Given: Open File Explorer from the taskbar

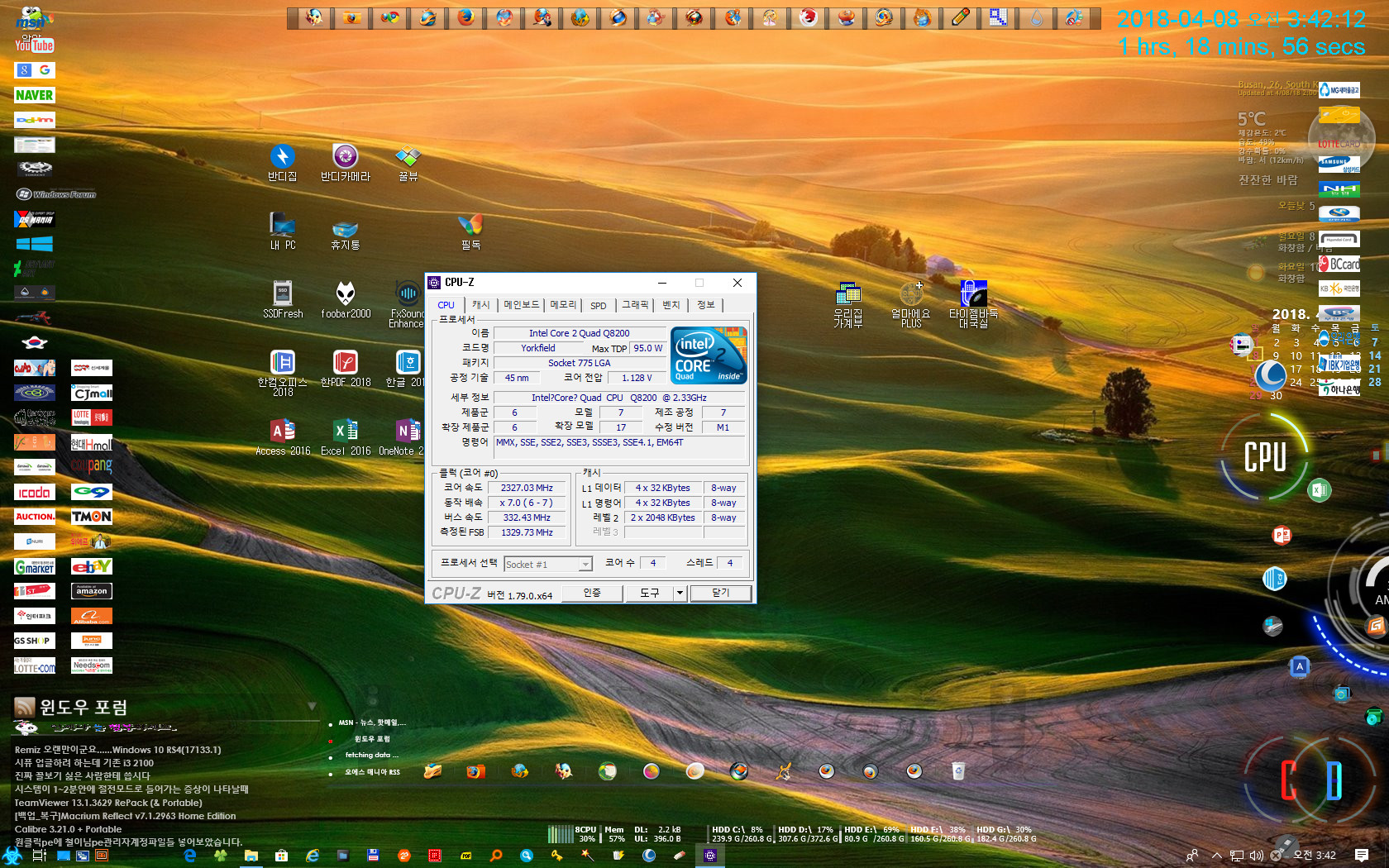Looking at the screenshot, I should pos(251,856).
